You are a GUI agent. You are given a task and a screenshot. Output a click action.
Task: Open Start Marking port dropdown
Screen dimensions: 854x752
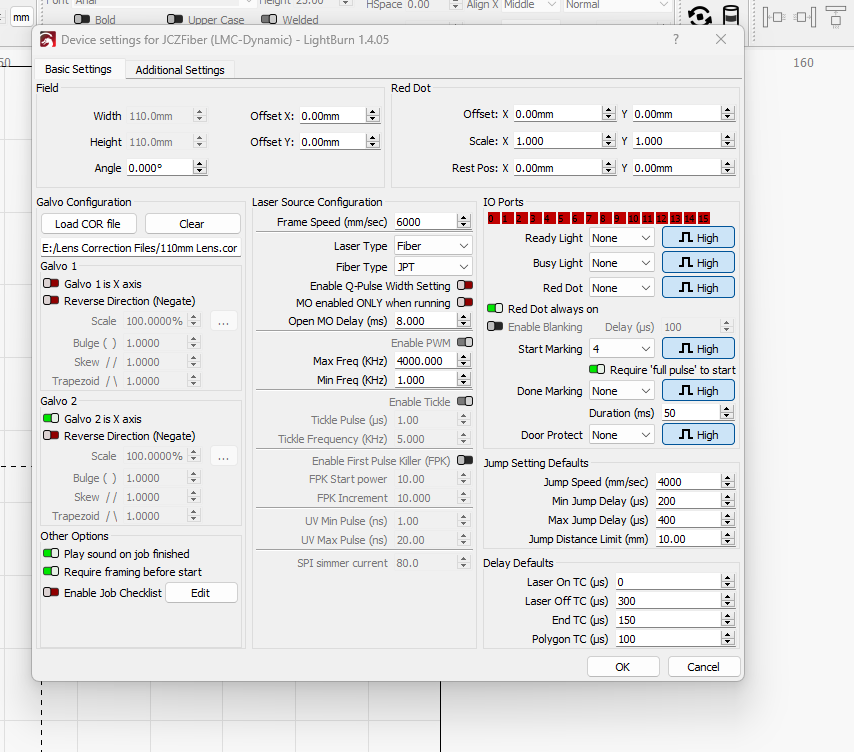click(x=621, y=349)
